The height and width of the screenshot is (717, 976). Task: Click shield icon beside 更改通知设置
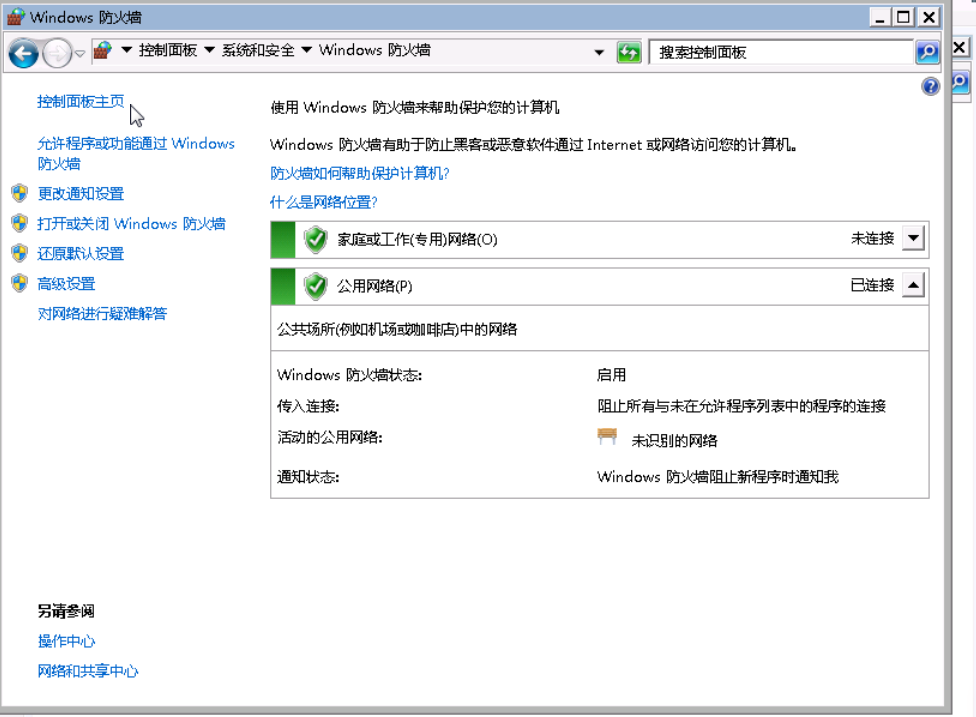coord(20,193)
